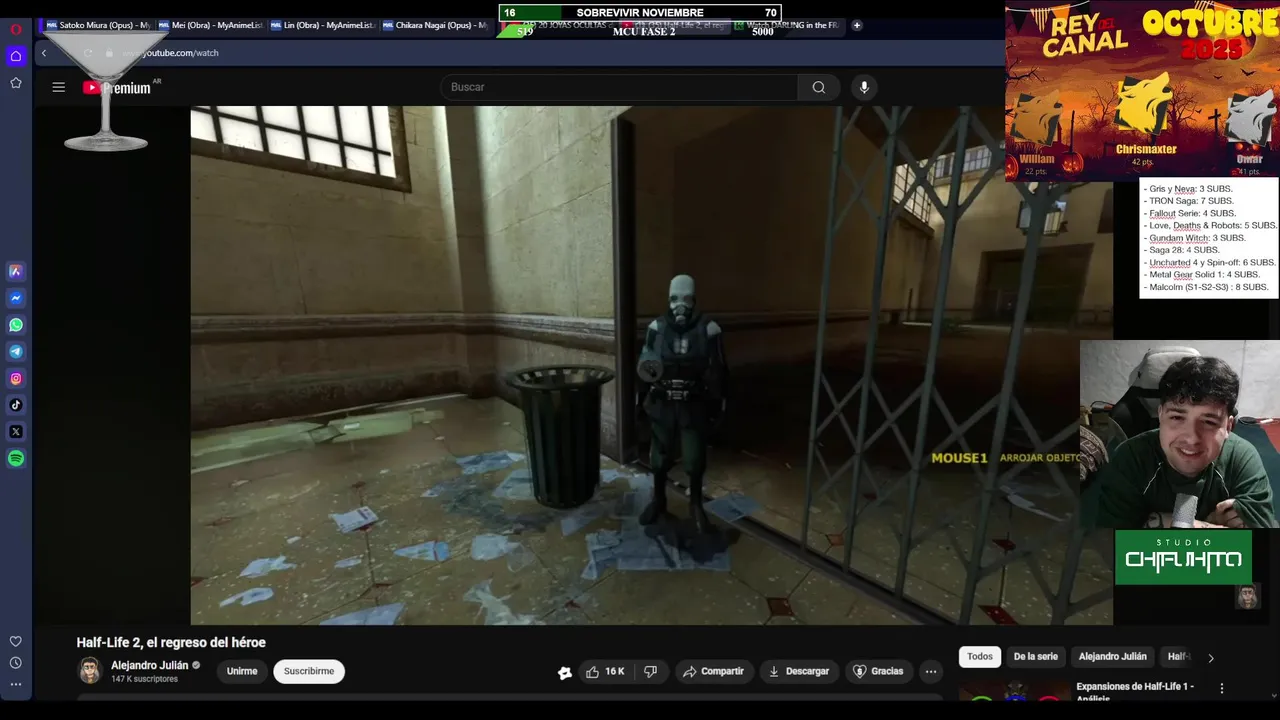Share the video with Compartir
1280x720 pixels.
[713, 671]
